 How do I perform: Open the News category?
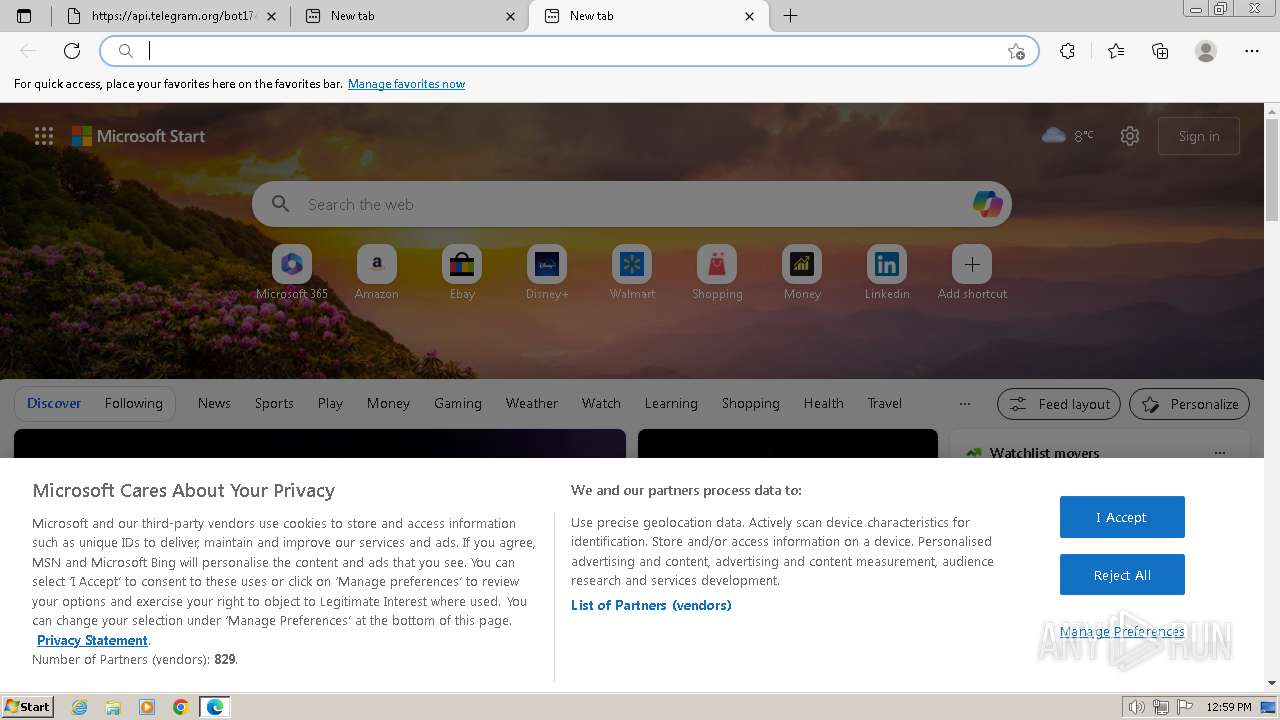214,403
